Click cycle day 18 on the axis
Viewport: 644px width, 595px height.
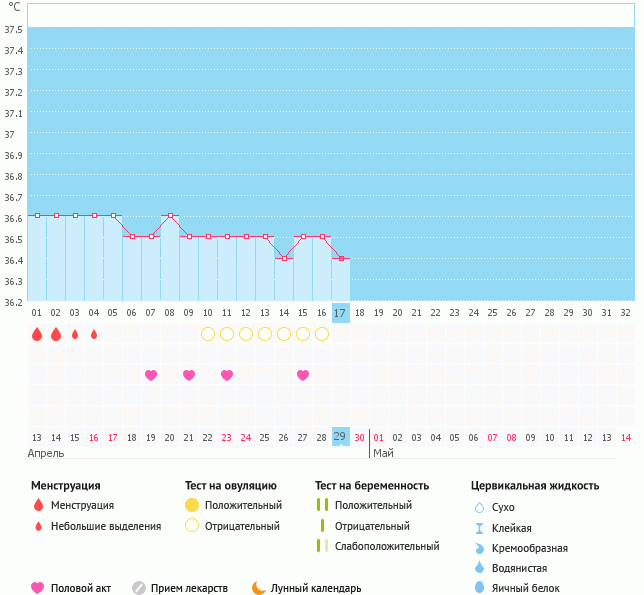tap(359, 313)
